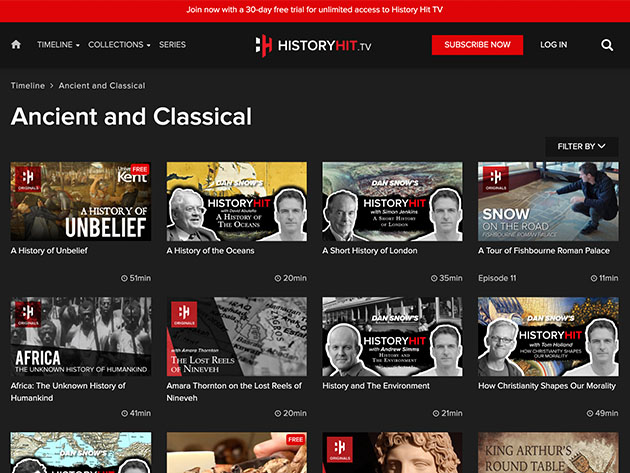Open the How Christianity Shapes Our Morality thumbnail
The image size is (630, 473).
[548, 337]
